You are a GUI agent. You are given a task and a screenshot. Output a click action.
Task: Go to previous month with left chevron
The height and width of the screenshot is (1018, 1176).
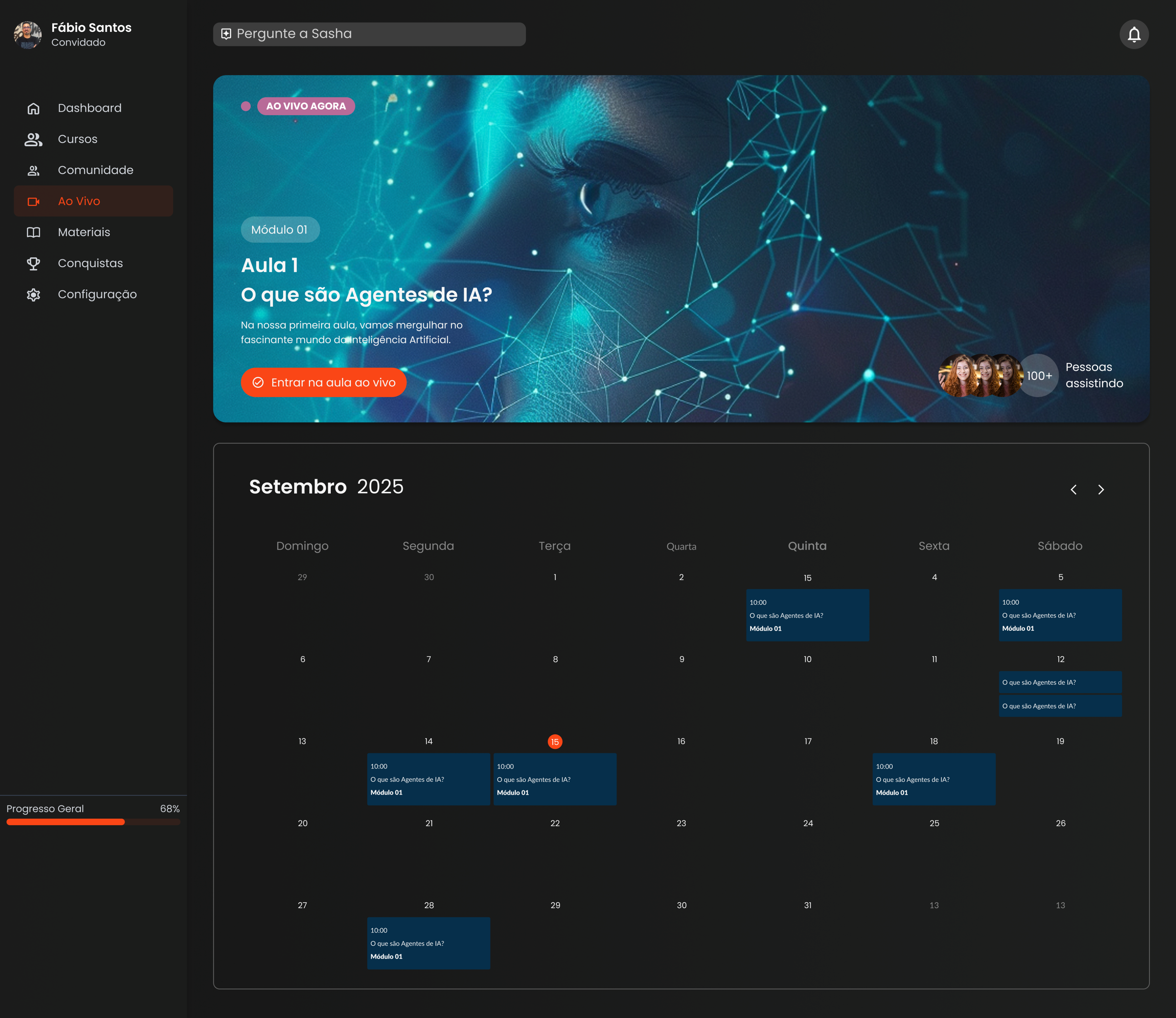pos(1073,490)
